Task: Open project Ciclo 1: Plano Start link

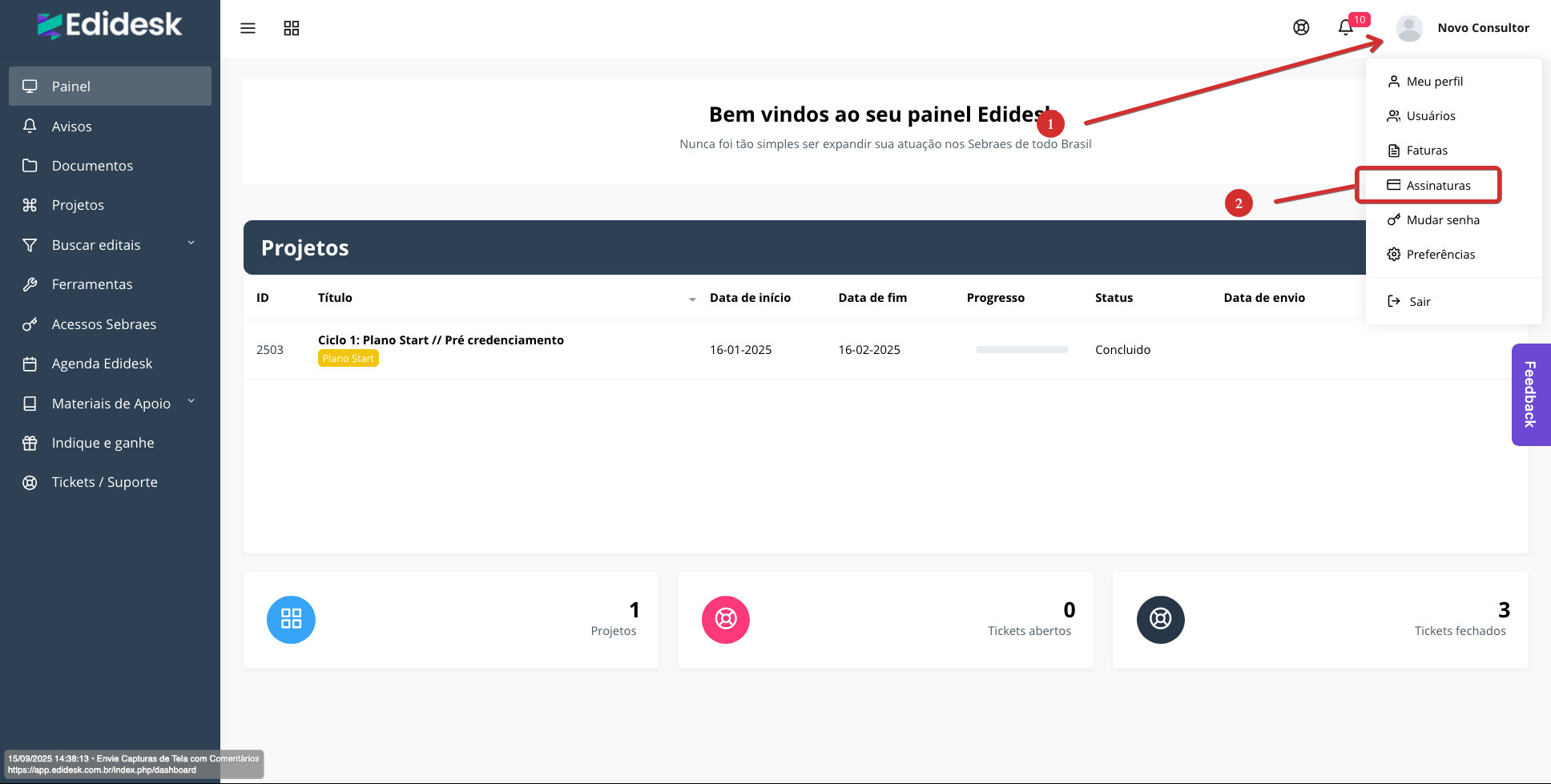Action: (x=441, y=340)
